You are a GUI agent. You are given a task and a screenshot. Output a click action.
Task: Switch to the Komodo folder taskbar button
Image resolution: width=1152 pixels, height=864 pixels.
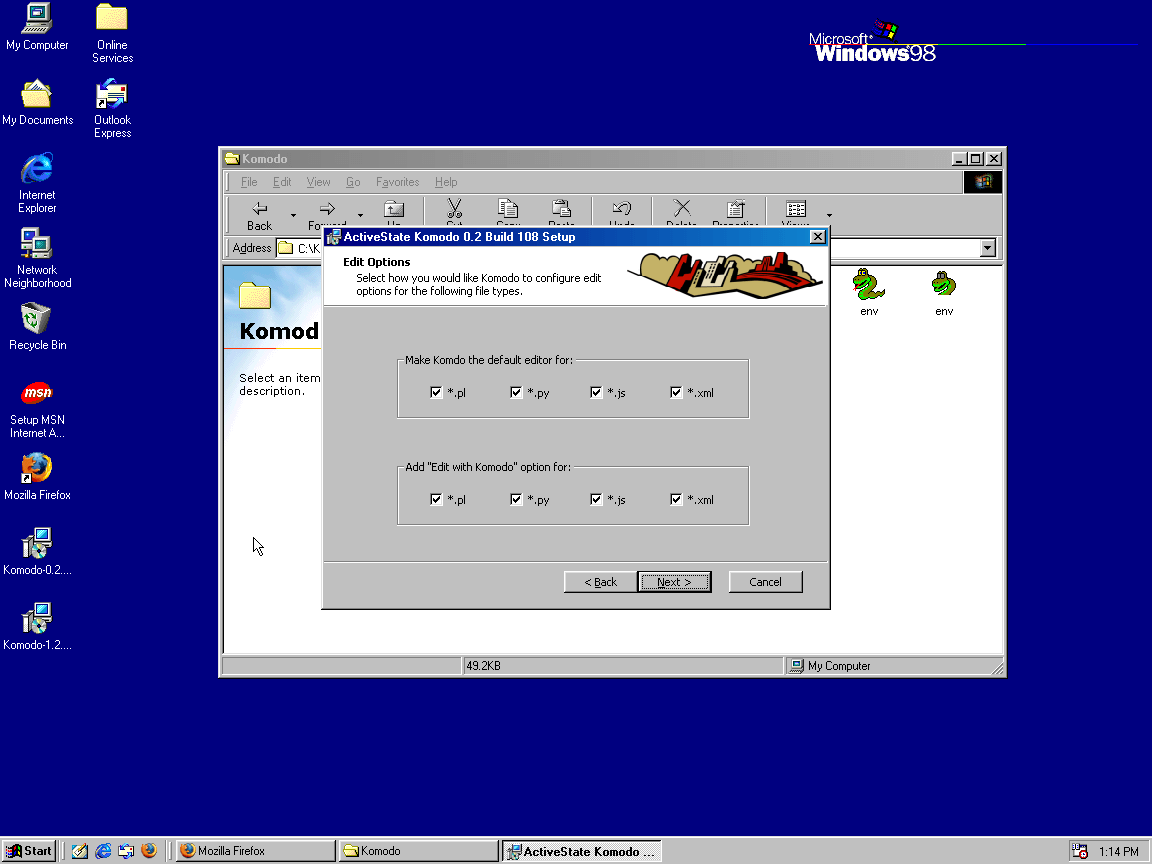(419, 851)
